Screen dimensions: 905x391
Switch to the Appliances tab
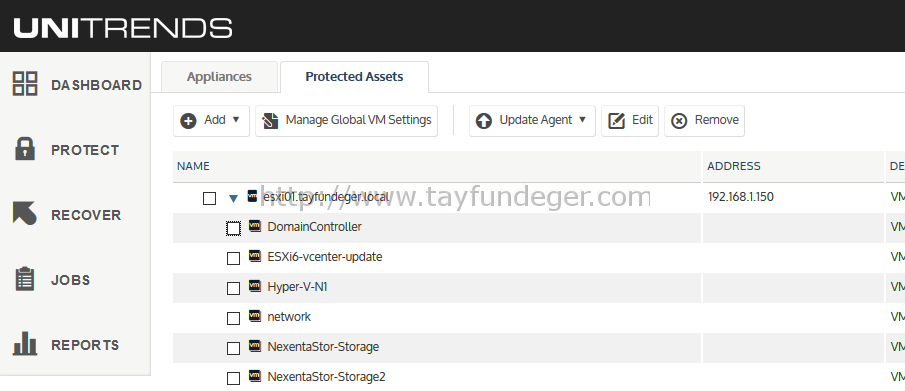click(219, 77)
